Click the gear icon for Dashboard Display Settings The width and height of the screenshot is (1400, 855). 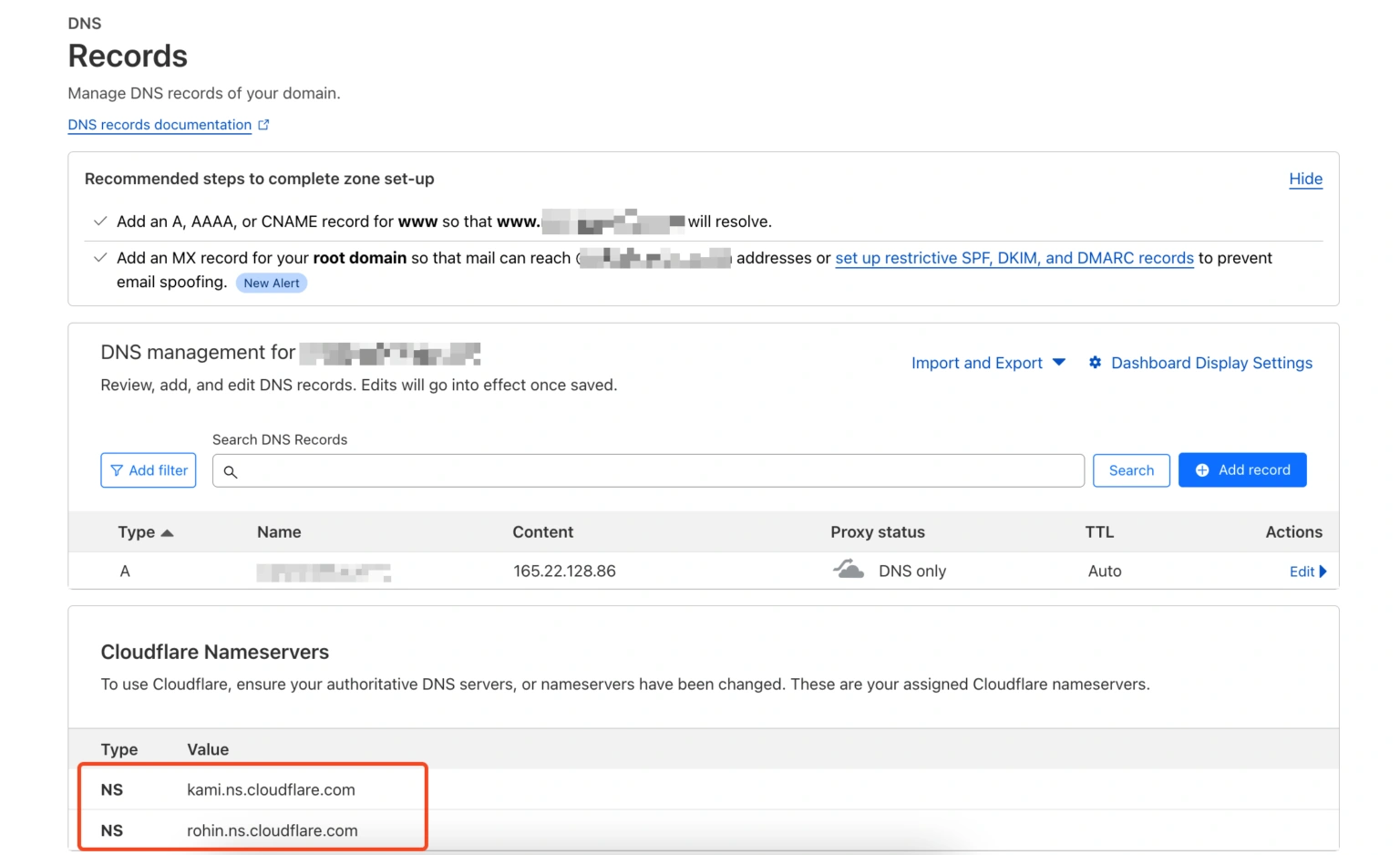1095,363
